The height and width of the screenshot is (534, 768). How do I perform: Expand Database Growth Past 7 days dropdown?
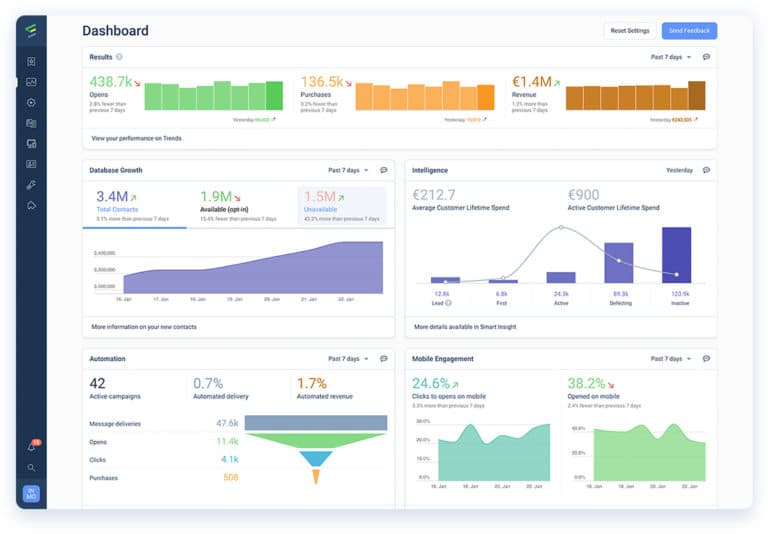pos(348,170)
